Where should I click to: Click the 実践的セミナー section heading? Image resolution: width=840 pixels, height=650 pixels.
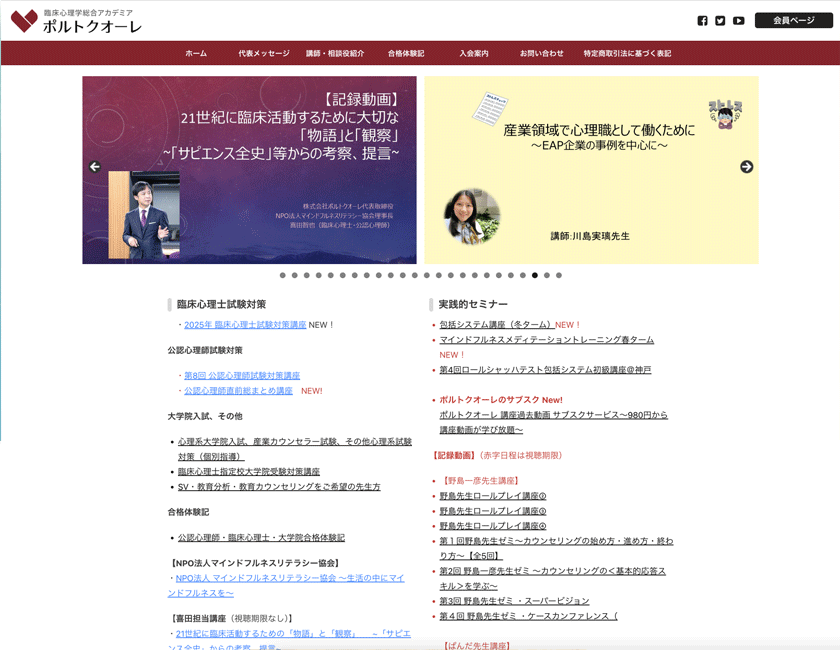pyautogui.click(x=473, y=304)
